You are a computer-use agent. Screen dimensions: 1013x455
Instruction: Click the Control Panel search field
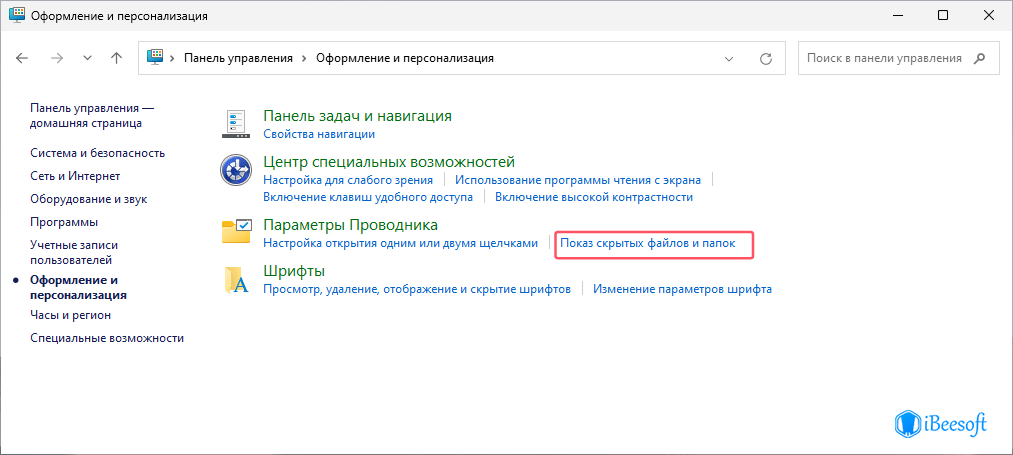pos(885,58)
